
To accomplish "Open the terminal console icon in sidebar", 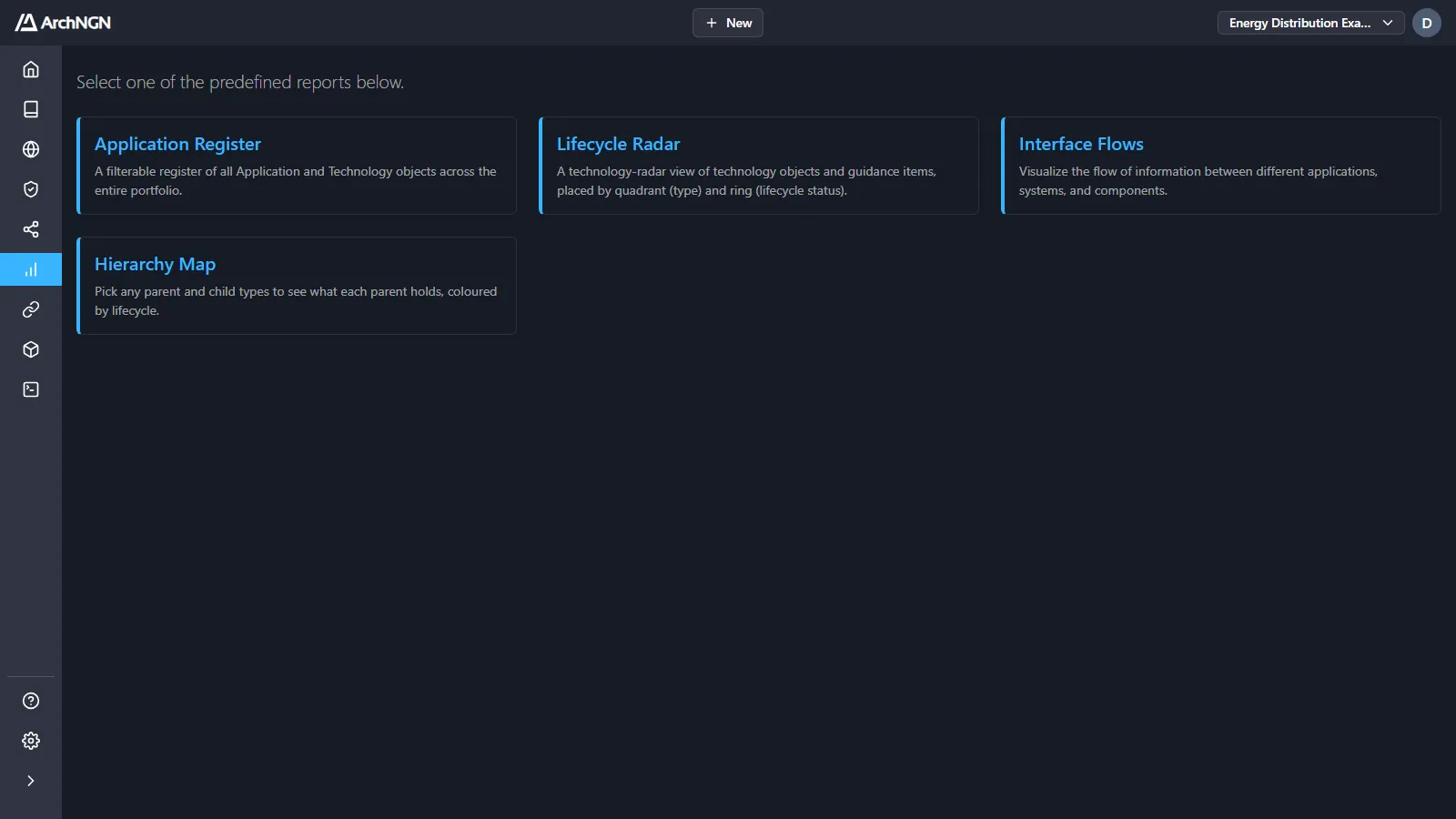I will 31,389.
